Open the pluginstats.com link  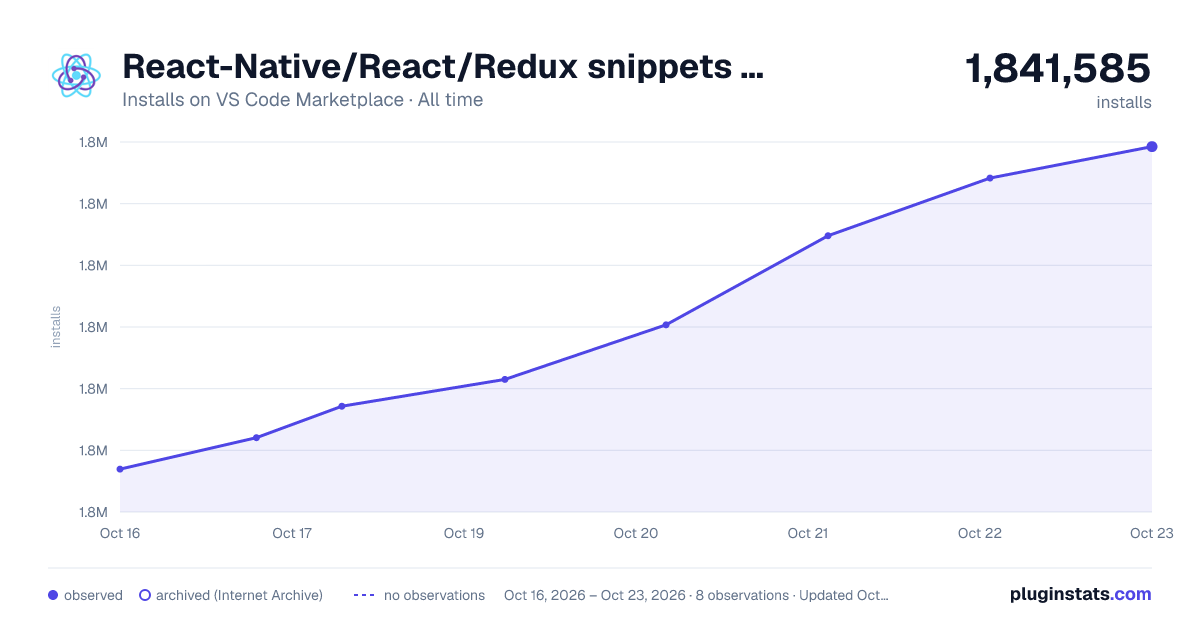tap(1081, 594)
